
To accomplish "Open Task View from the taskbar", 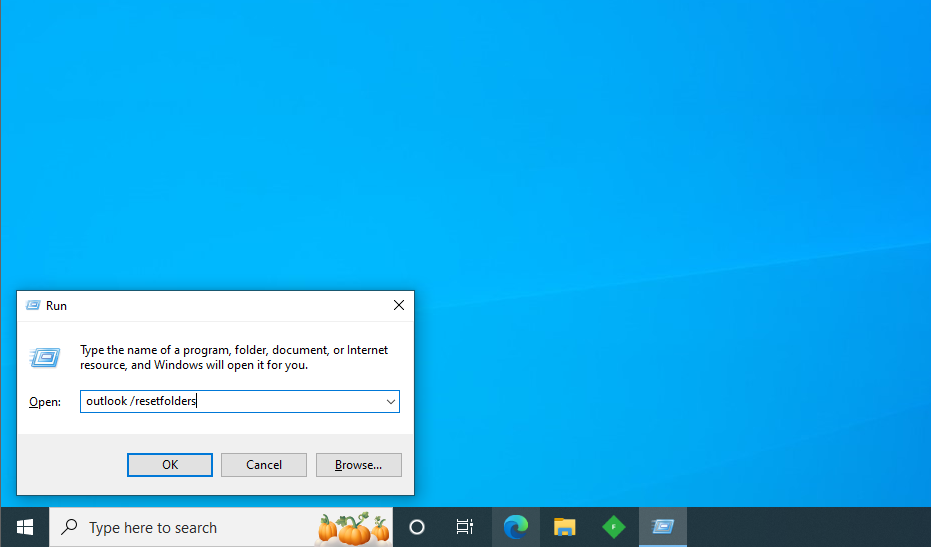I will [465, 527].
